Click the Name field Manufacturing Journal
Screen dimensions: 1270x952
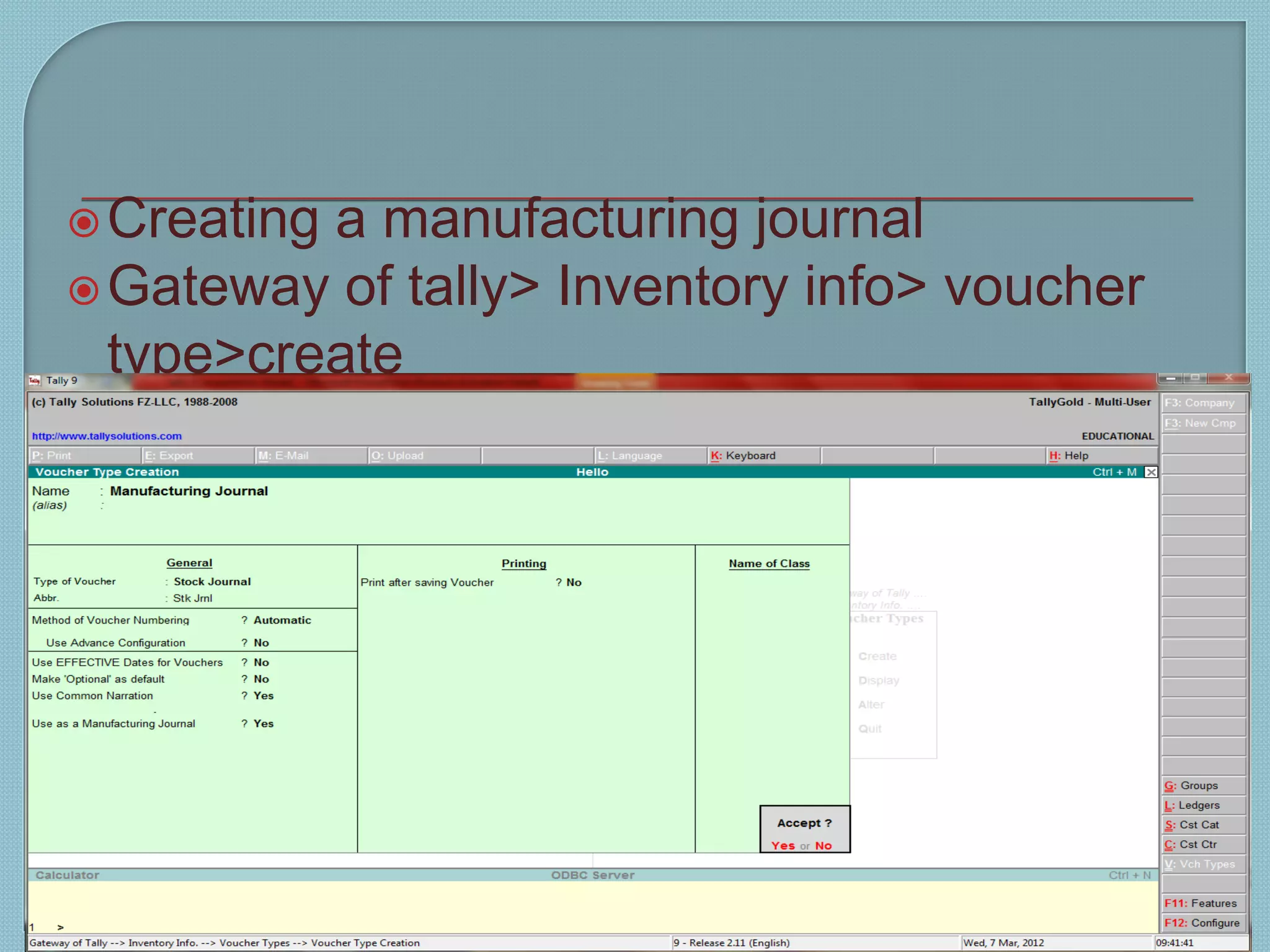point(189,491)
